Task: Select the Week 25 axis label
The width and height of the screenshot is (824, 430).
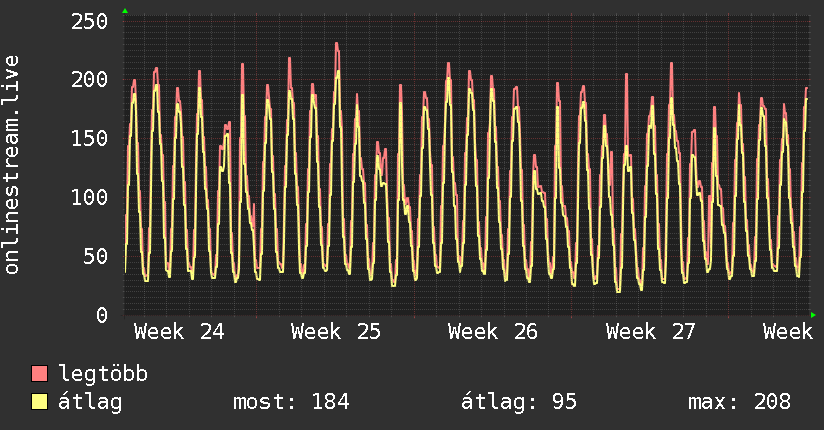Action: click(336, 332)
